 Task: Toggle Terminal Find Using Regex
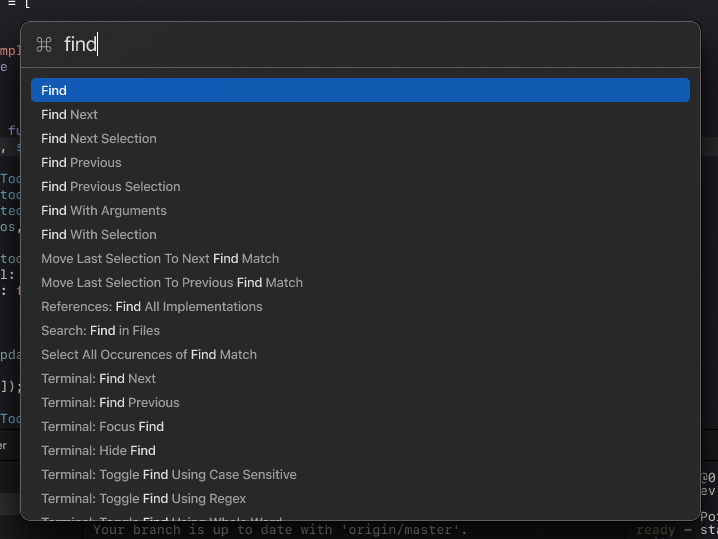[x=360, y=499]
